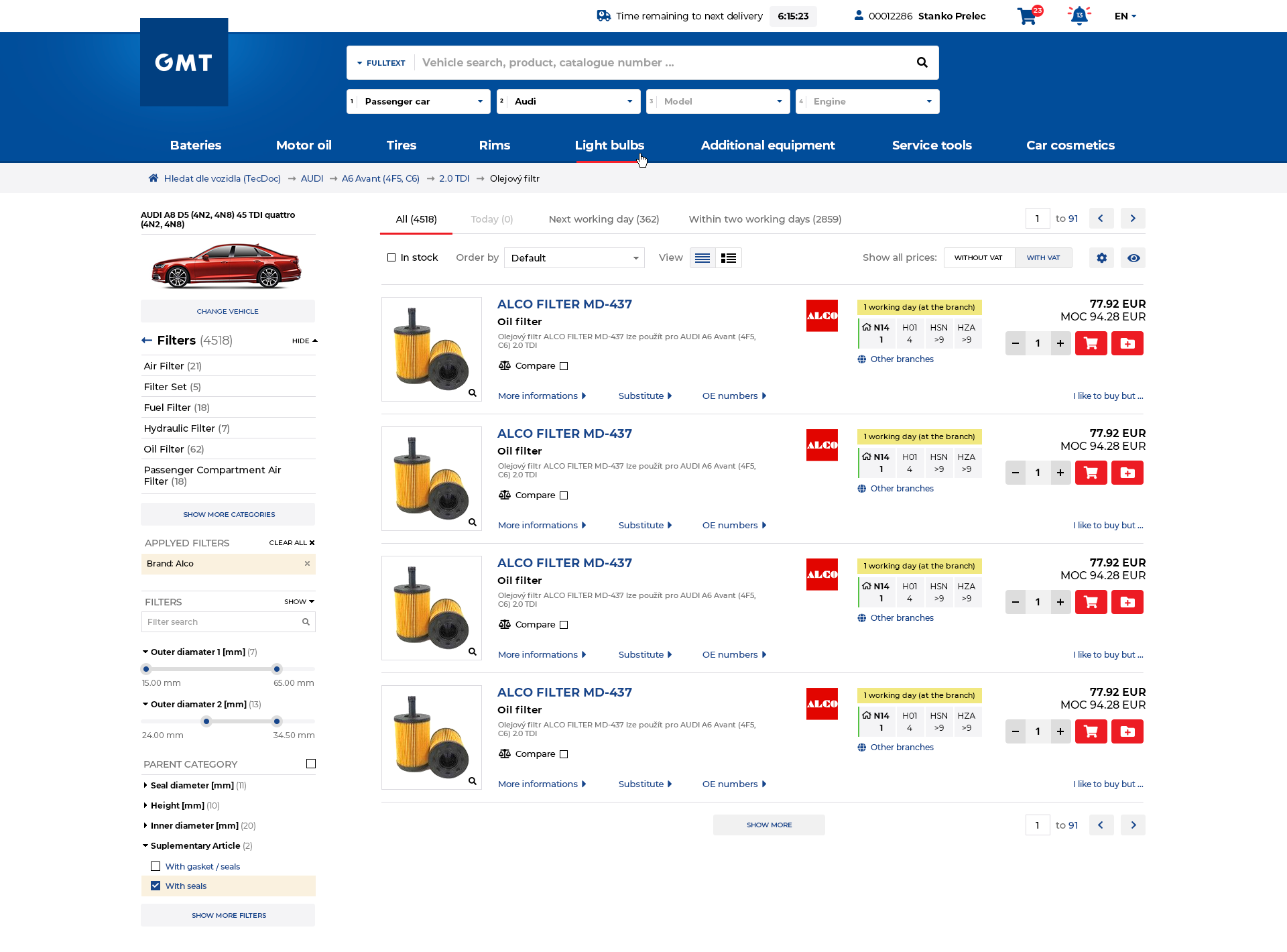The image size is (1287, 952).
Task: Select WITHOUT VAT price toggle
Action: click(979, 258)
